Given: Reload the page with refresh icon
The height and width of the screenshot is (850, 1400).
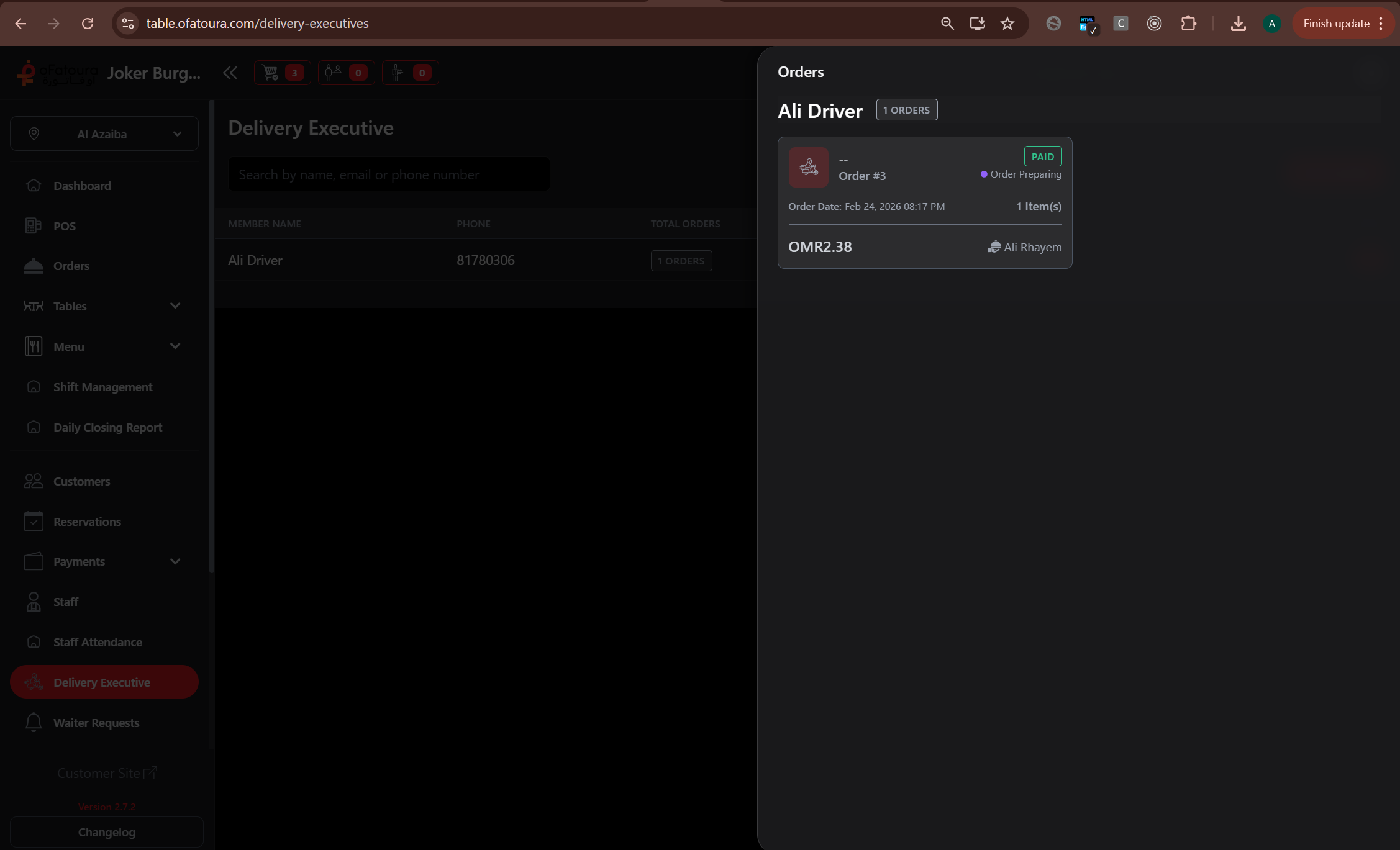Looking at the screenshot, I should point(88,24).
